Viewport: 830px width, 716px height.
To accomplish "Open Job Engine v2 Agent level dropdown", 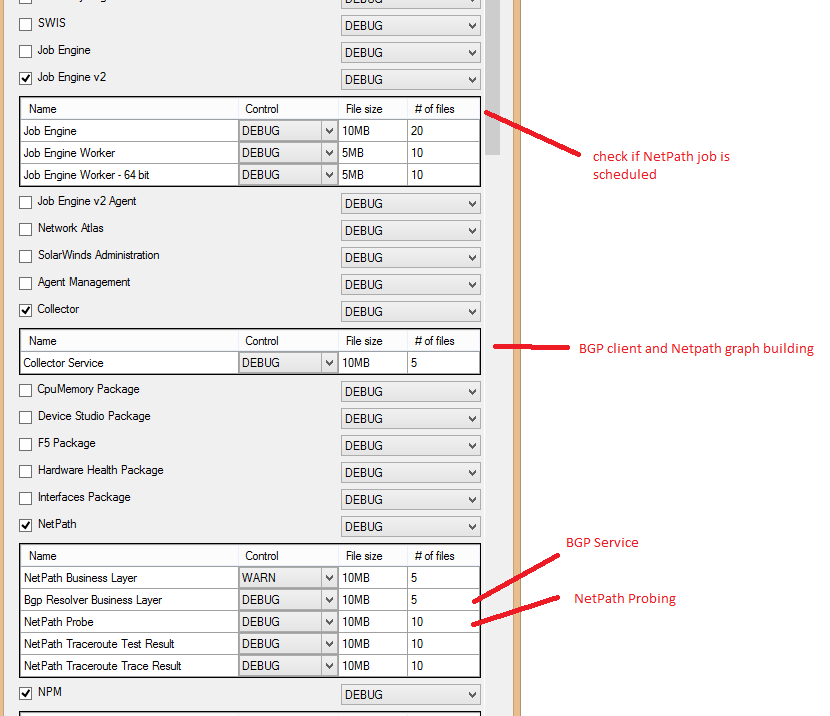I will click(x=411, y=204).
